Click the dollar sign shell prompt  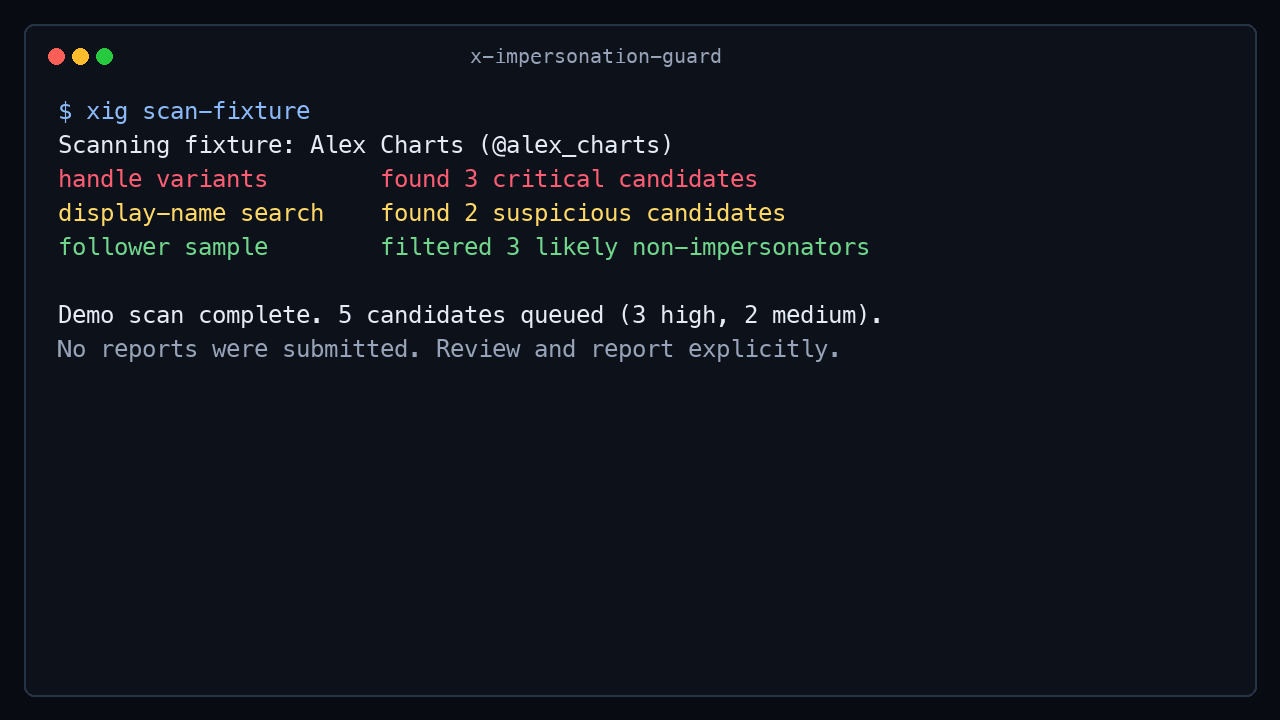click(x=65, y=111)
